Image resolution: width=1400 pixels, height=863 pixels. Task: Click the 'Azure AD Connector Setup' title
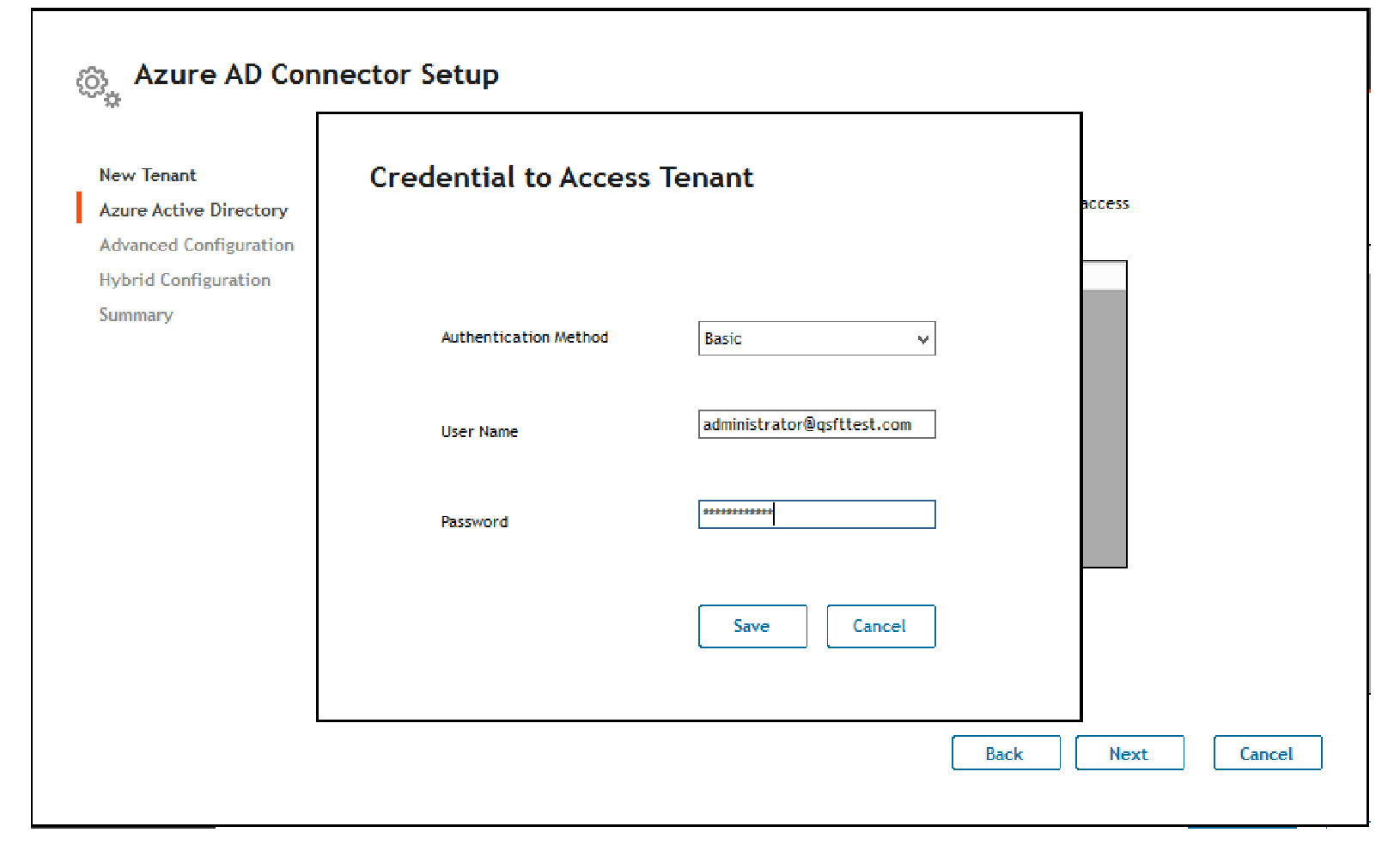click(316, 75)
